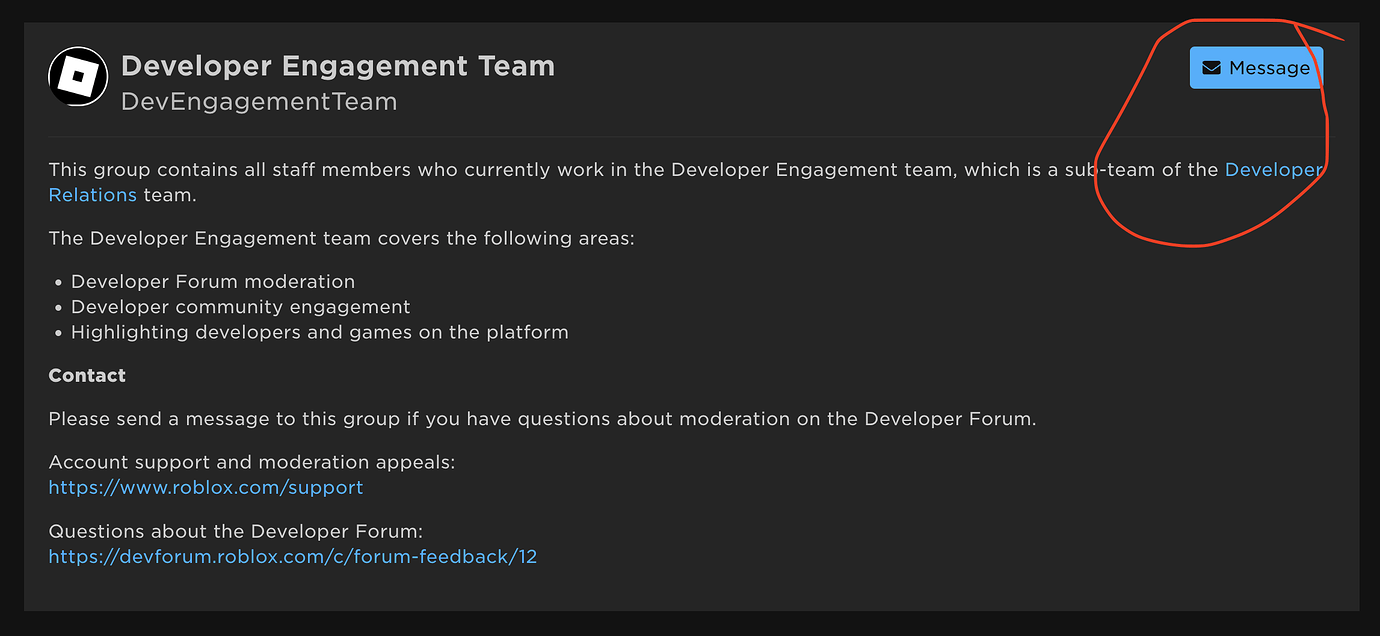Select the Developer Engagement Team title
1380x636 pixels.
tap(338, 66)
